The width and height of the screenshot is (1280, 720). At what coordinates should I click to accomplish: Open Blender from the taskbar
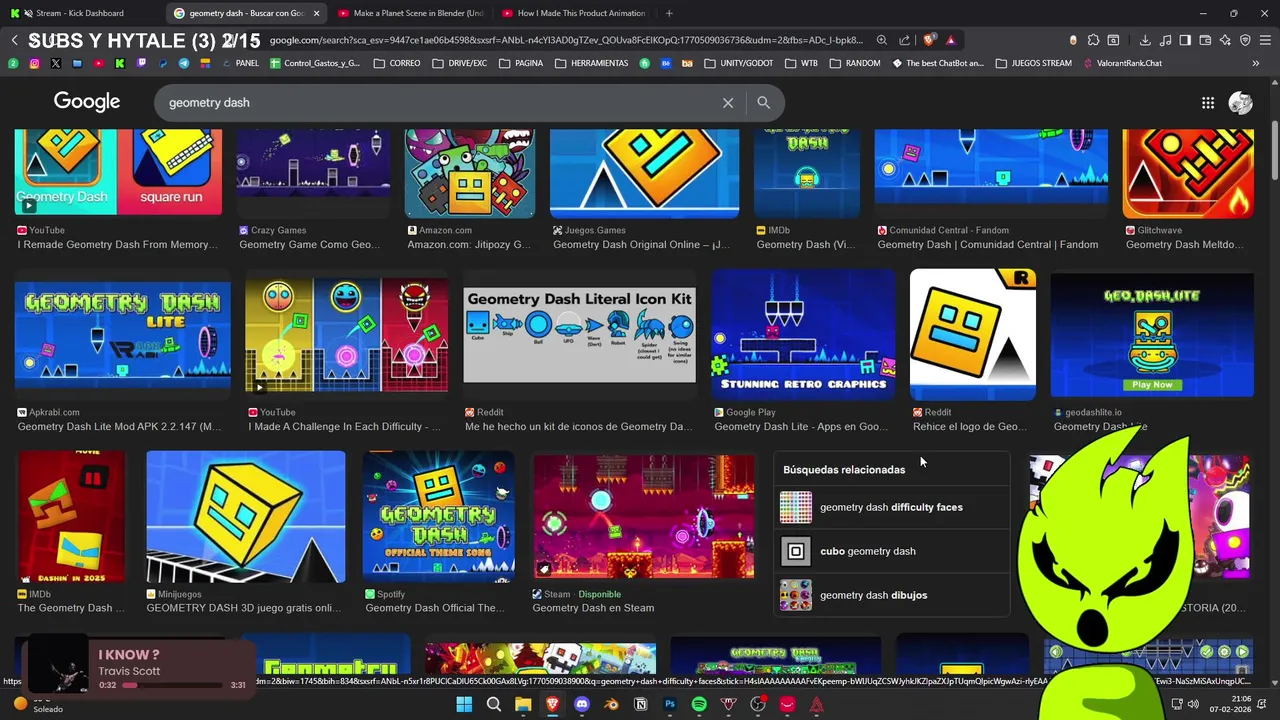[x=611, y=704]
